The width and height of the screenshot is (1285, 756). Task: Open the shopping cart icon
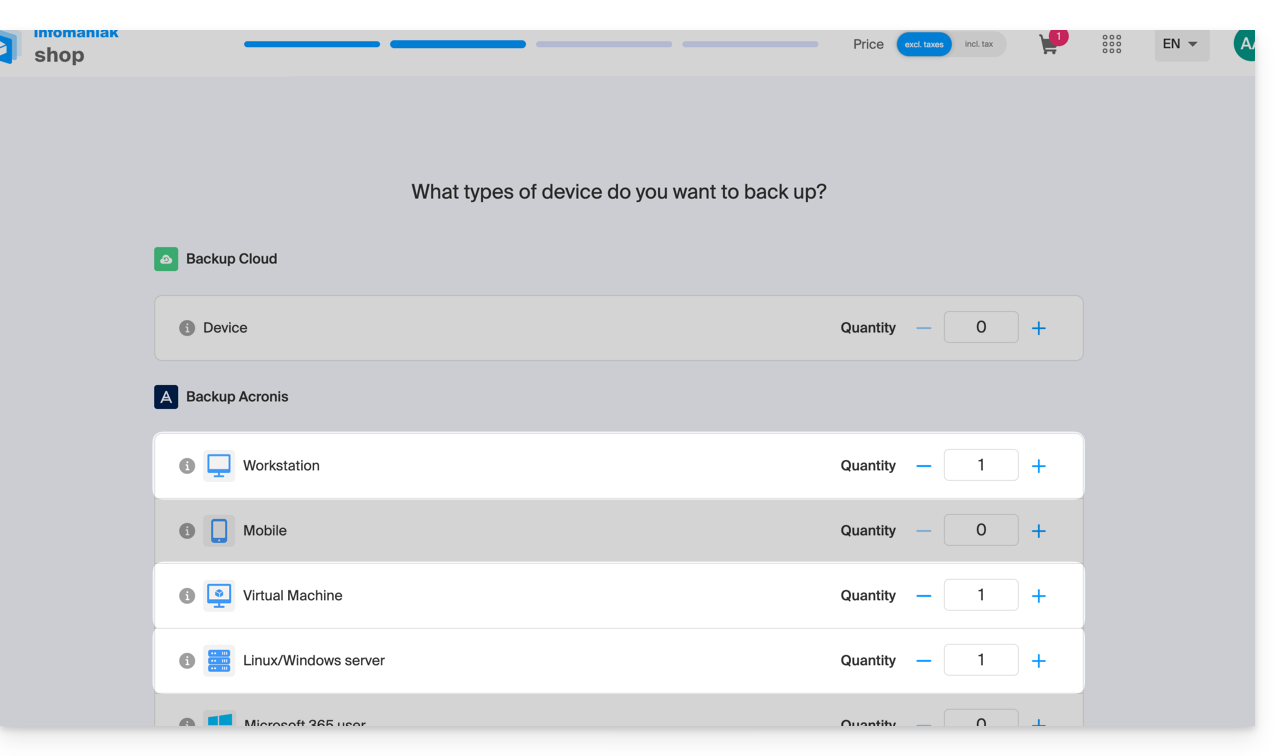click(x=1048, y=45)
